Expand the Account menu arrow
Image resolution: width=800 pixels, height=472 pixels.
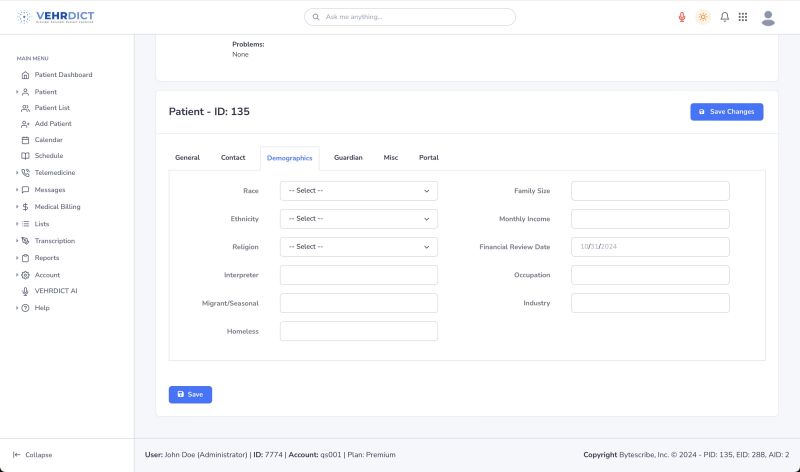click(x=17, y=275)
